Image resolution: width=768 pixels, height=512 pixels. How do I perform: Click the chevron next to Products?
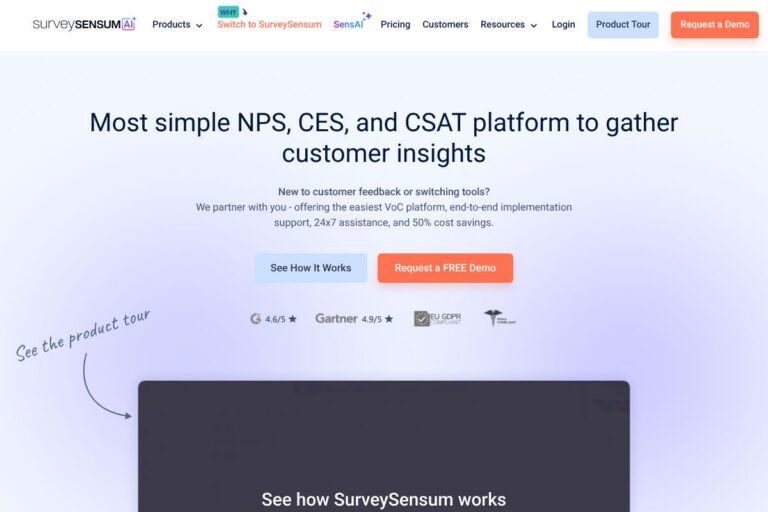tap(199, 25)
